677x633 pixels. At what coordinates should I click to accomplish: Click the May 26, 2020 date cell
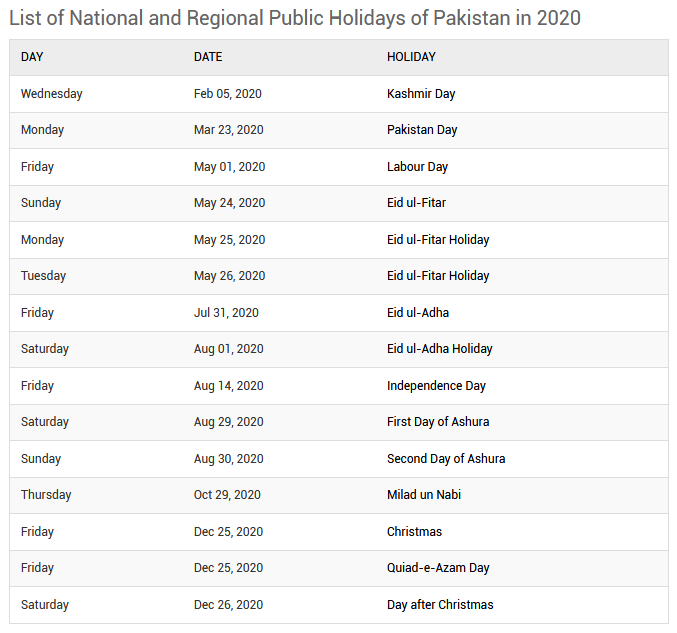point(229,276)
